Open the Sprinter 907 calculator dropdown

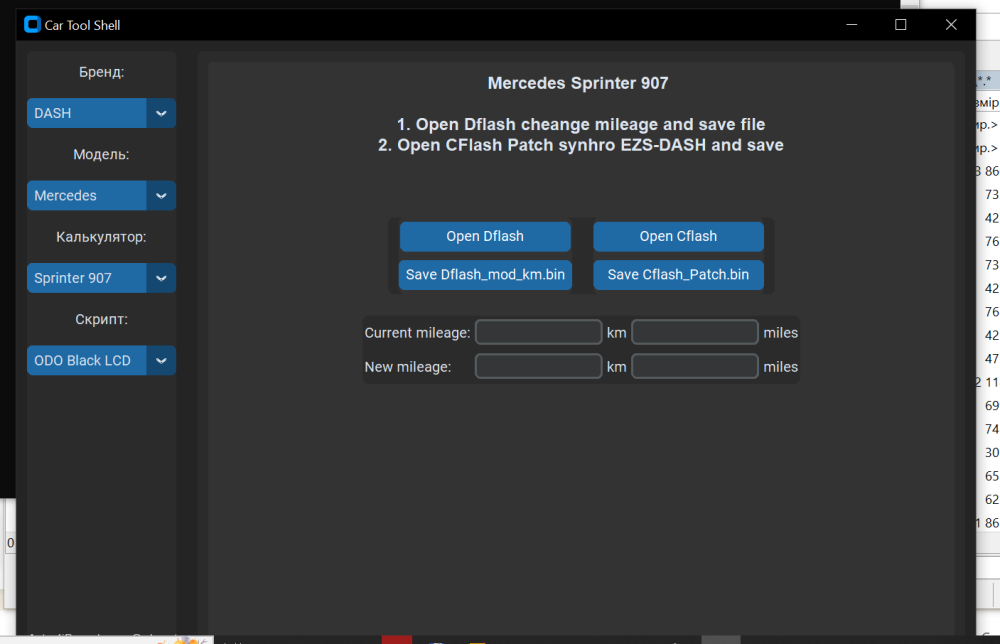pos(101,278)
